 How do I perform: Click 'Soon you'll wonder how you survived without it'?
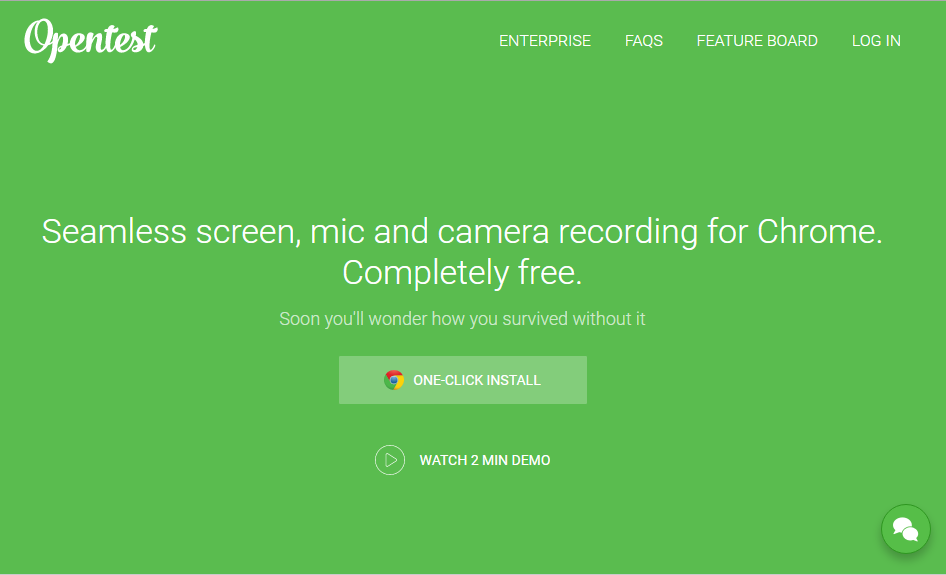tap(462, 319)
